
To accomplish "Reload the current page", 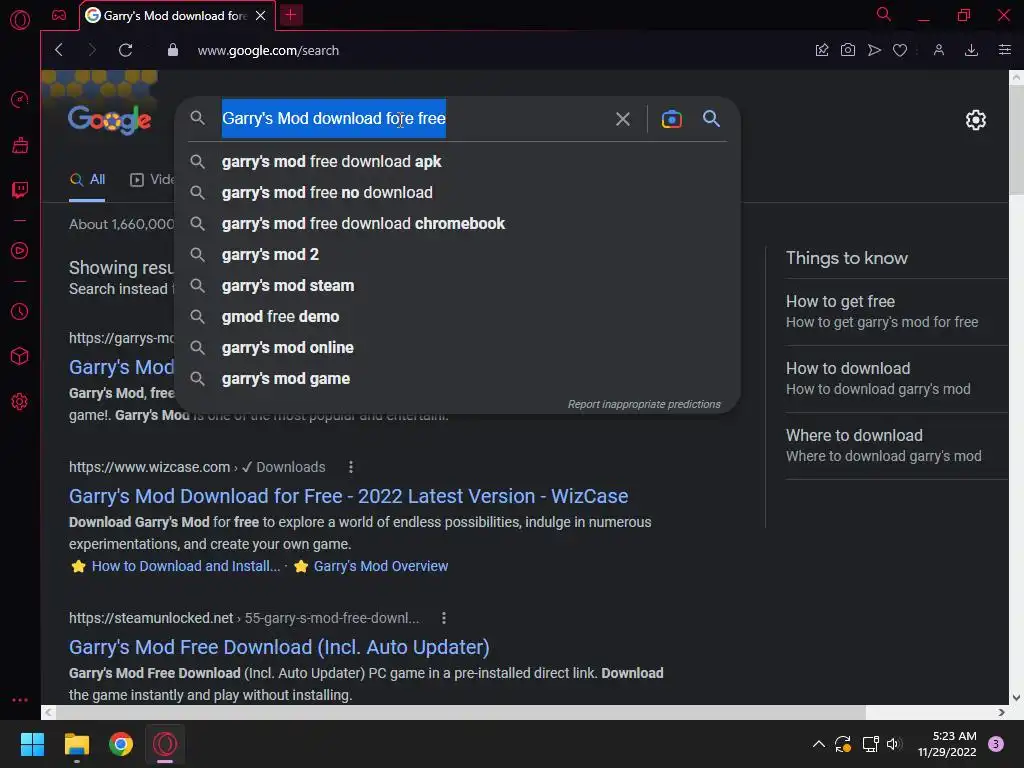I will click(x=125, y=50).
